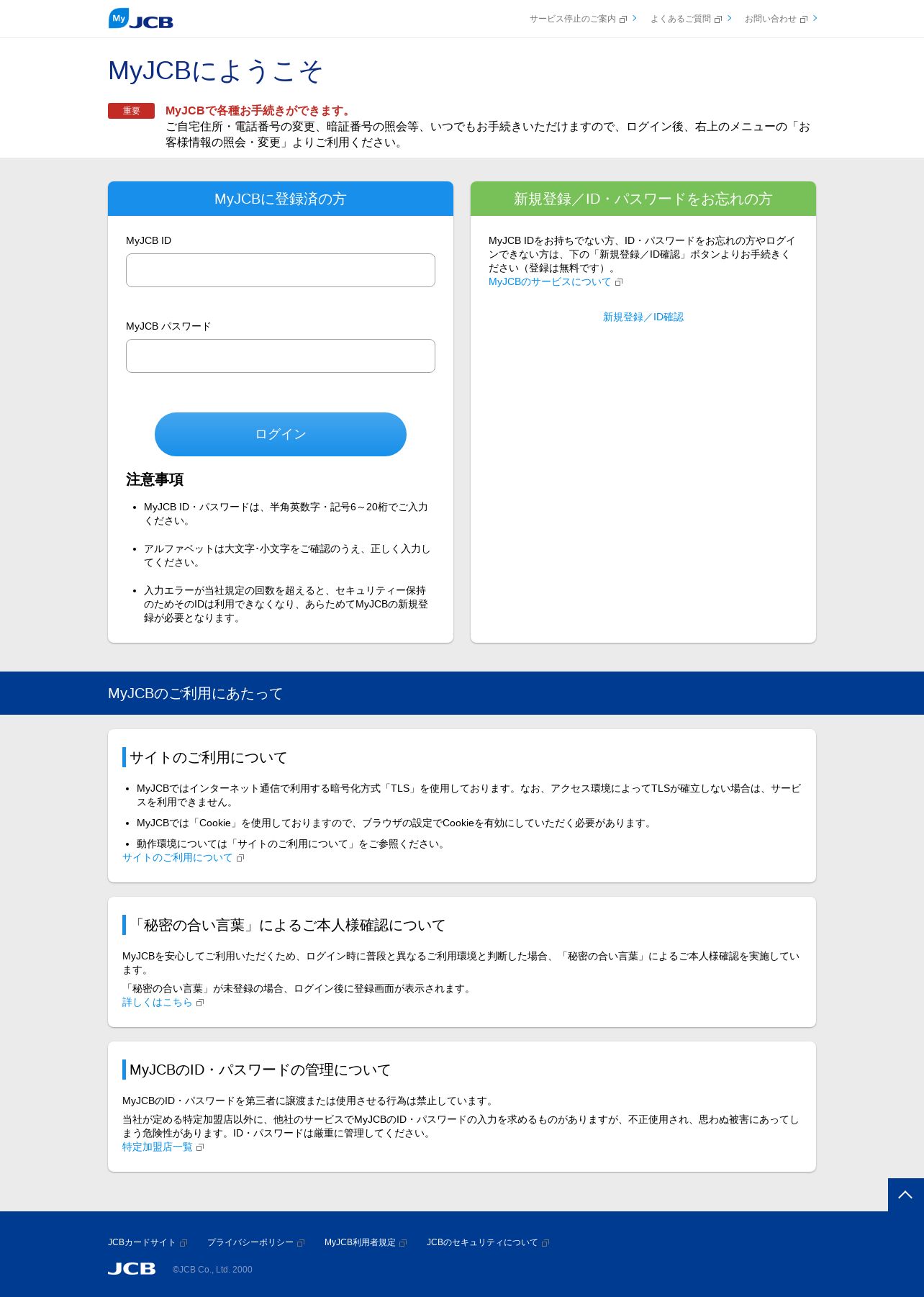Focus the MyJCB パスワード input field
924x1297 pixels.
click(281, 356)
